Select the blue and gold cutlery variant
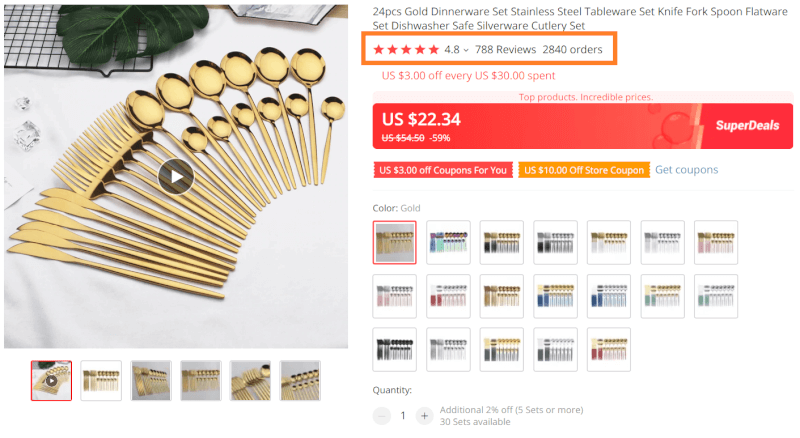This screenshot has width=800, height=438. [x=555, y=296]
